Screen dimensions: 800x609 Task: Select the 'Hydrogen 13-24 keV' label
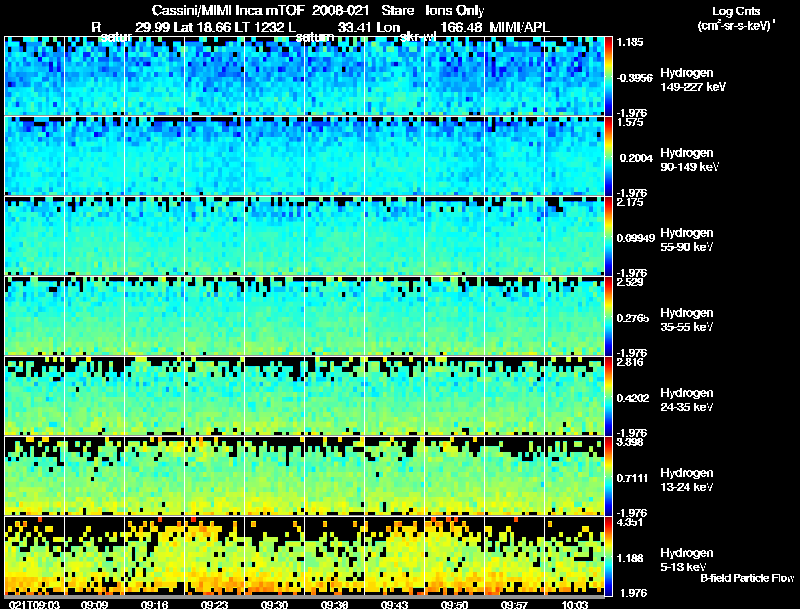pos(687,480)
